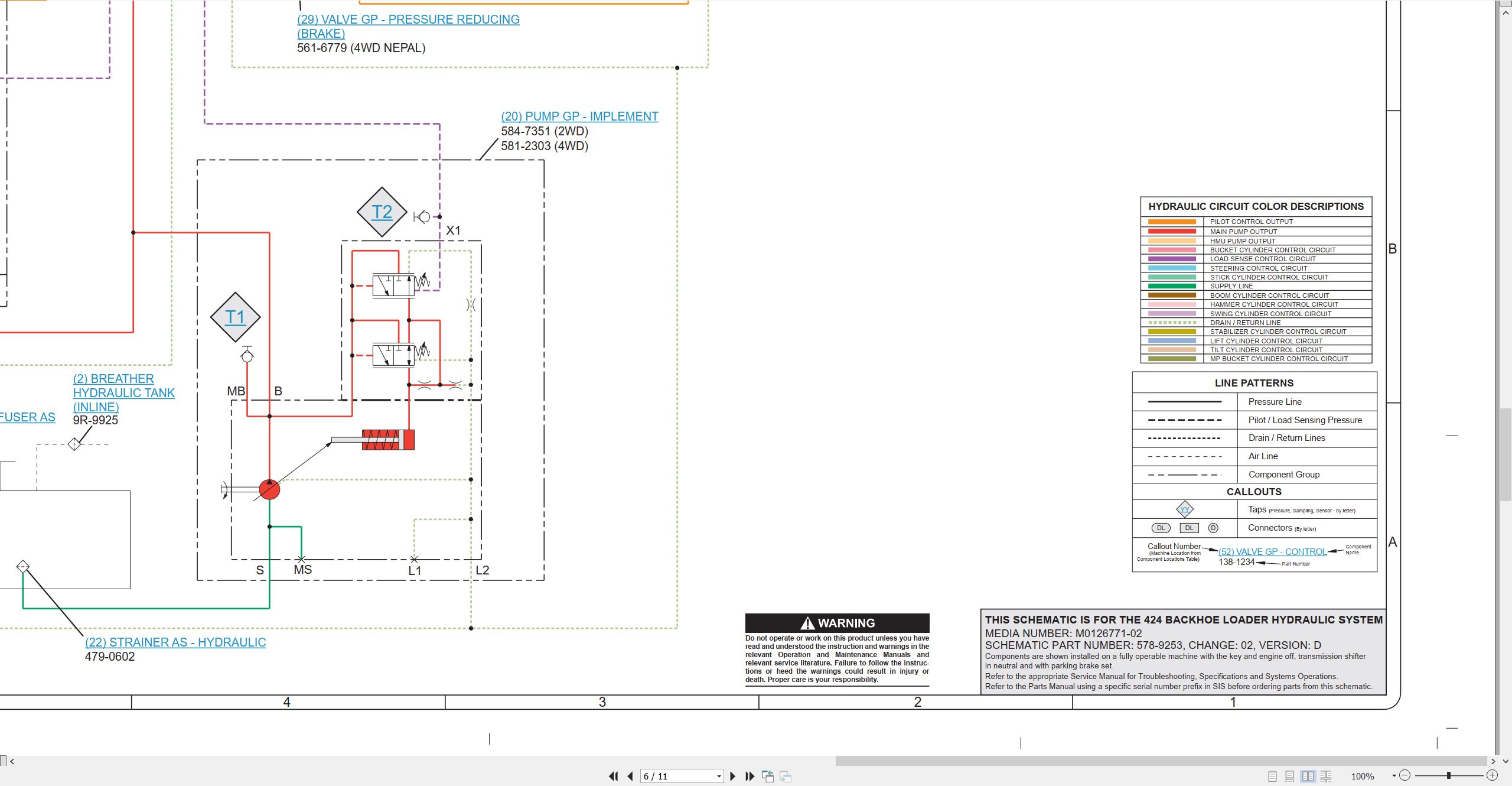Click the Drain / Return Lines label
The height and width of the screenshot is (786, 1512).
pos(1287,438)
